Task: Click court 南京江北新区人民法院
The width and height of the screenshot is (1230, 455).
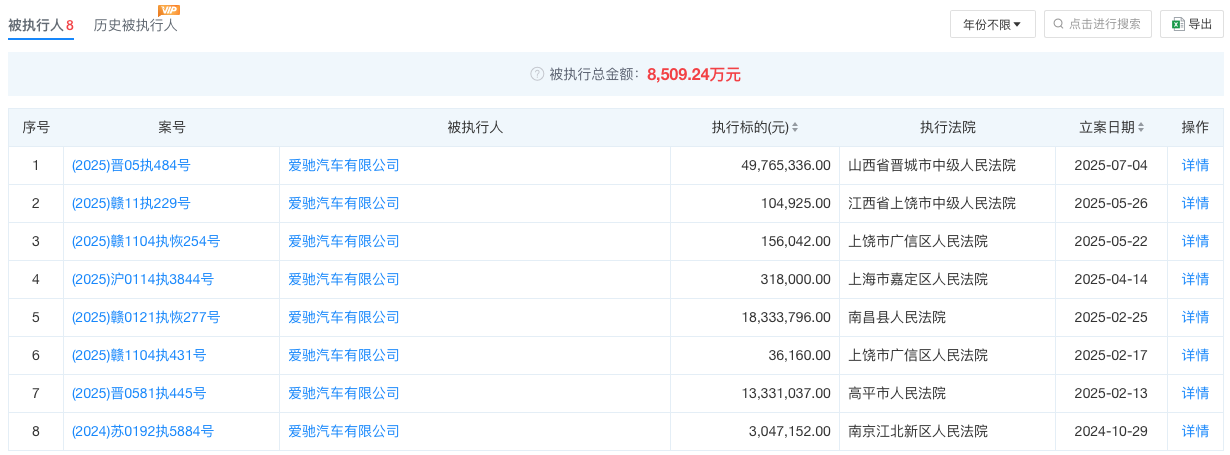Action: coord(918,431)
